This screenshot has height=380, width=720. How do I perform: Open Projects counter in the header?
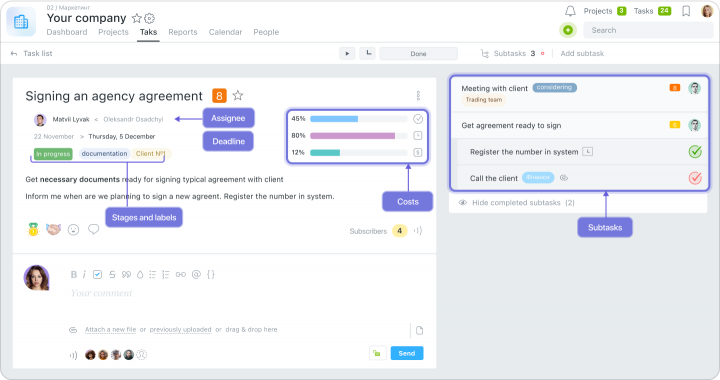(x=605, y=11)
